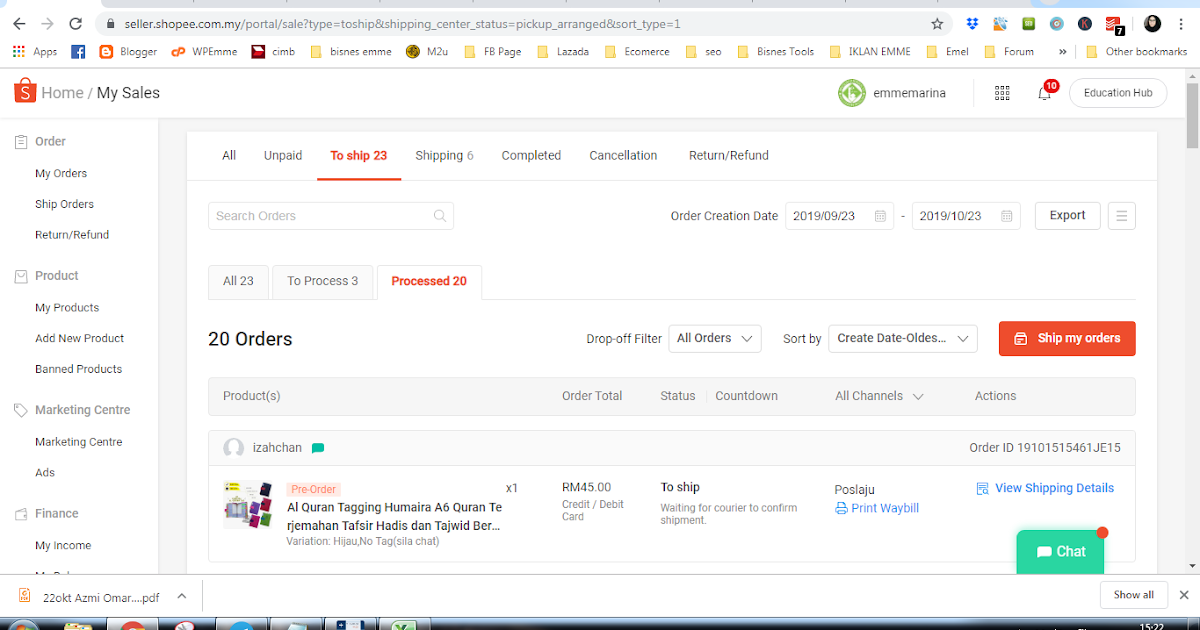1200x630 pixels.
Task: Click the Product section icon in sidebar
Action: pyautogui.click(x=21, y=276)
